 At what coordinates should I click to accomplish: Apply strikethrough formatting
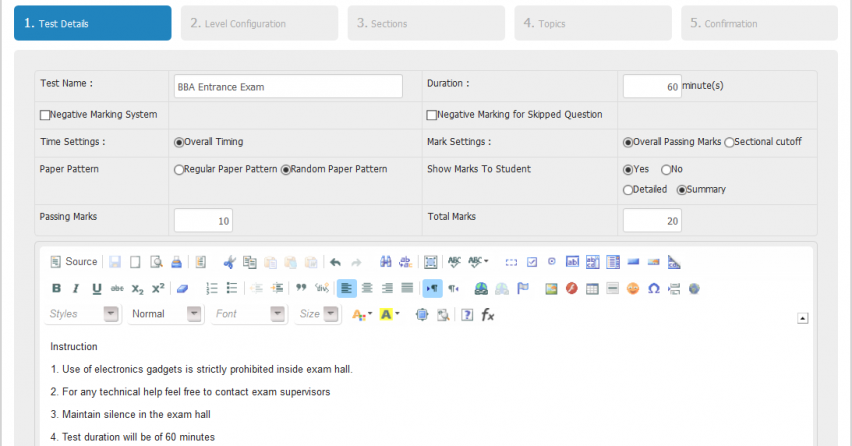click(x=117, y=288)
